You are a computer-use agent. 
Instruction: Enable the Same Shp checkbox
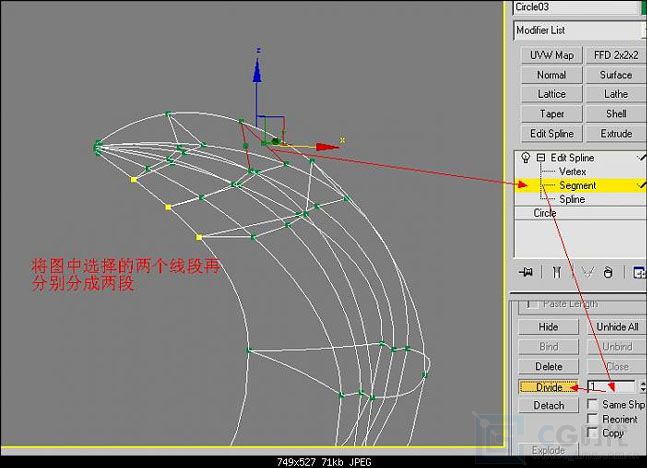[x=593, y=404]
